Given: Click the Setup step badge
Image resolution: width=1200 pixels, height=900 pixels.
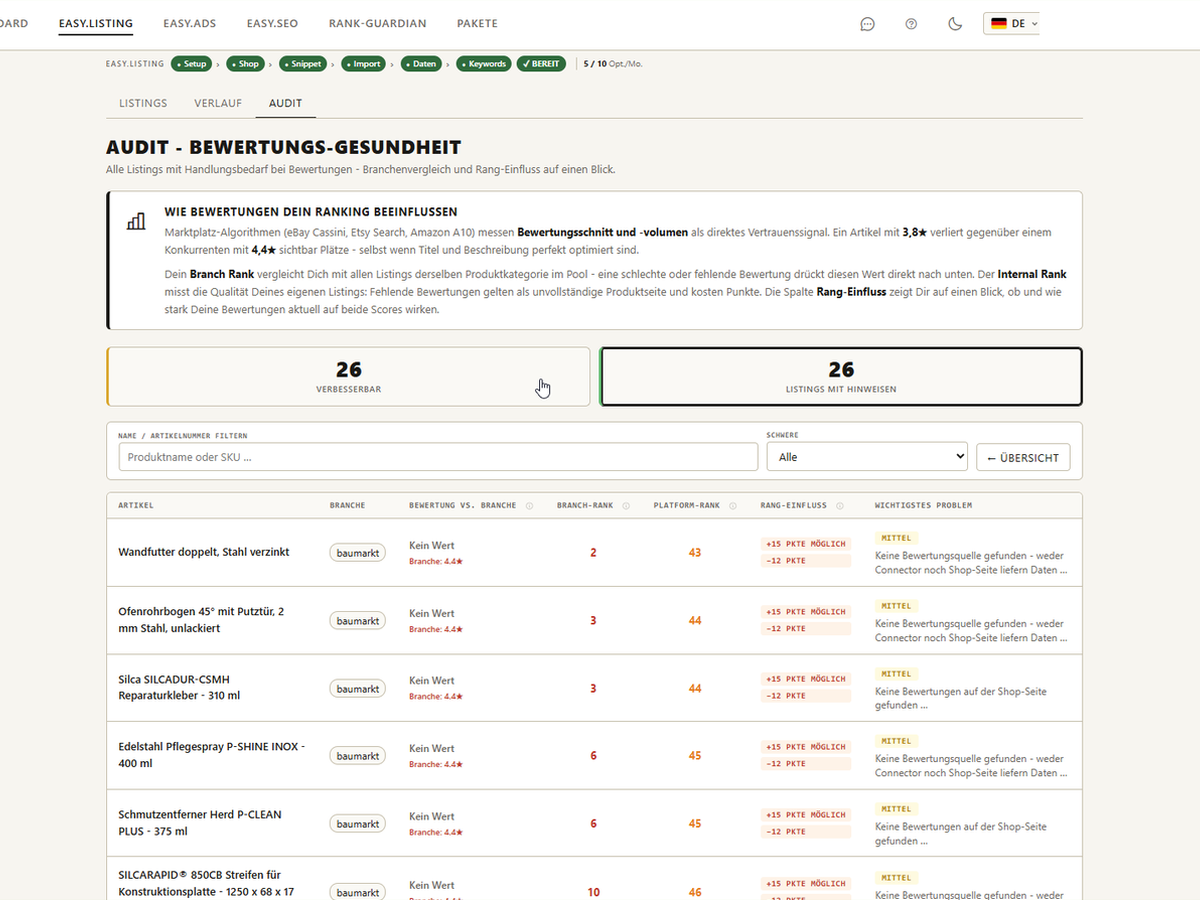Looking at the screenshot, I should coord(192,64).
